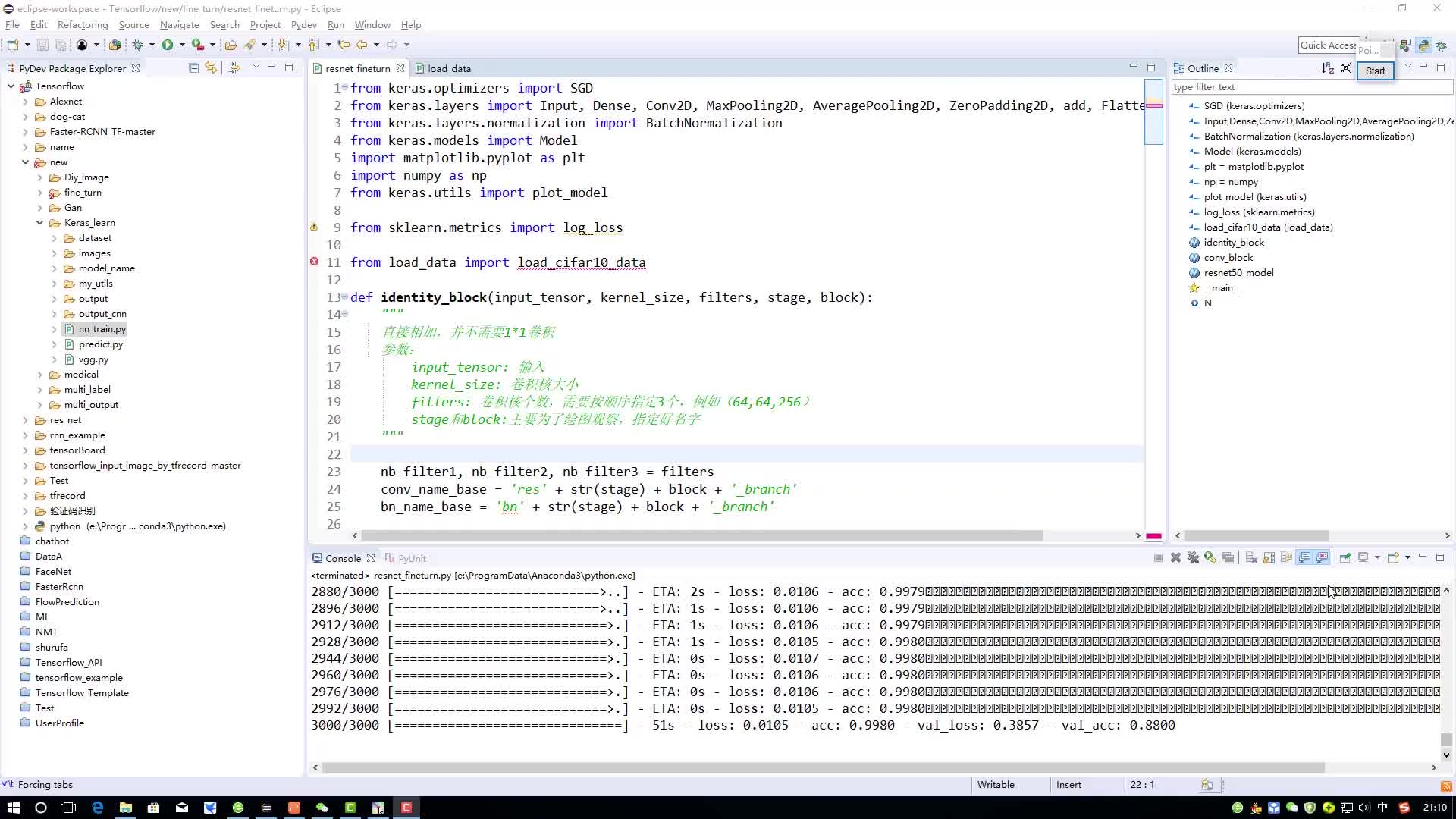Open the Refactoring menu

(83, 25)
